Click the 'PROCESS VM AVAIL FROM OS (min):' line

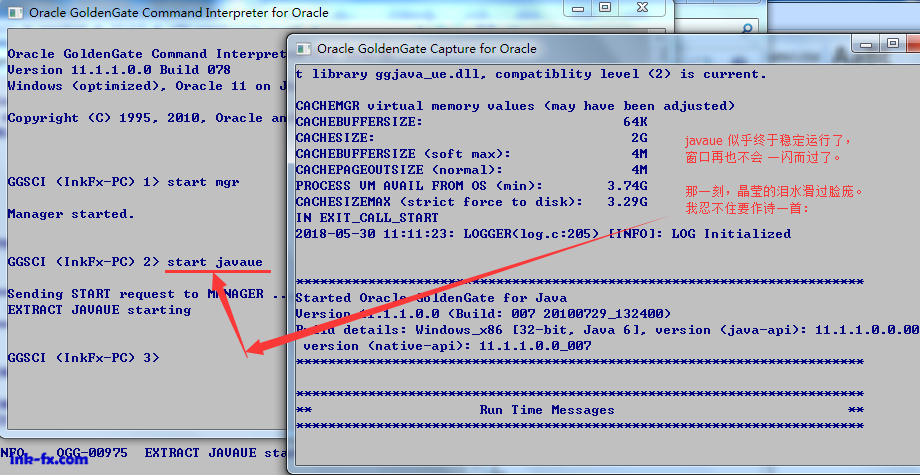tap(471, 186)
